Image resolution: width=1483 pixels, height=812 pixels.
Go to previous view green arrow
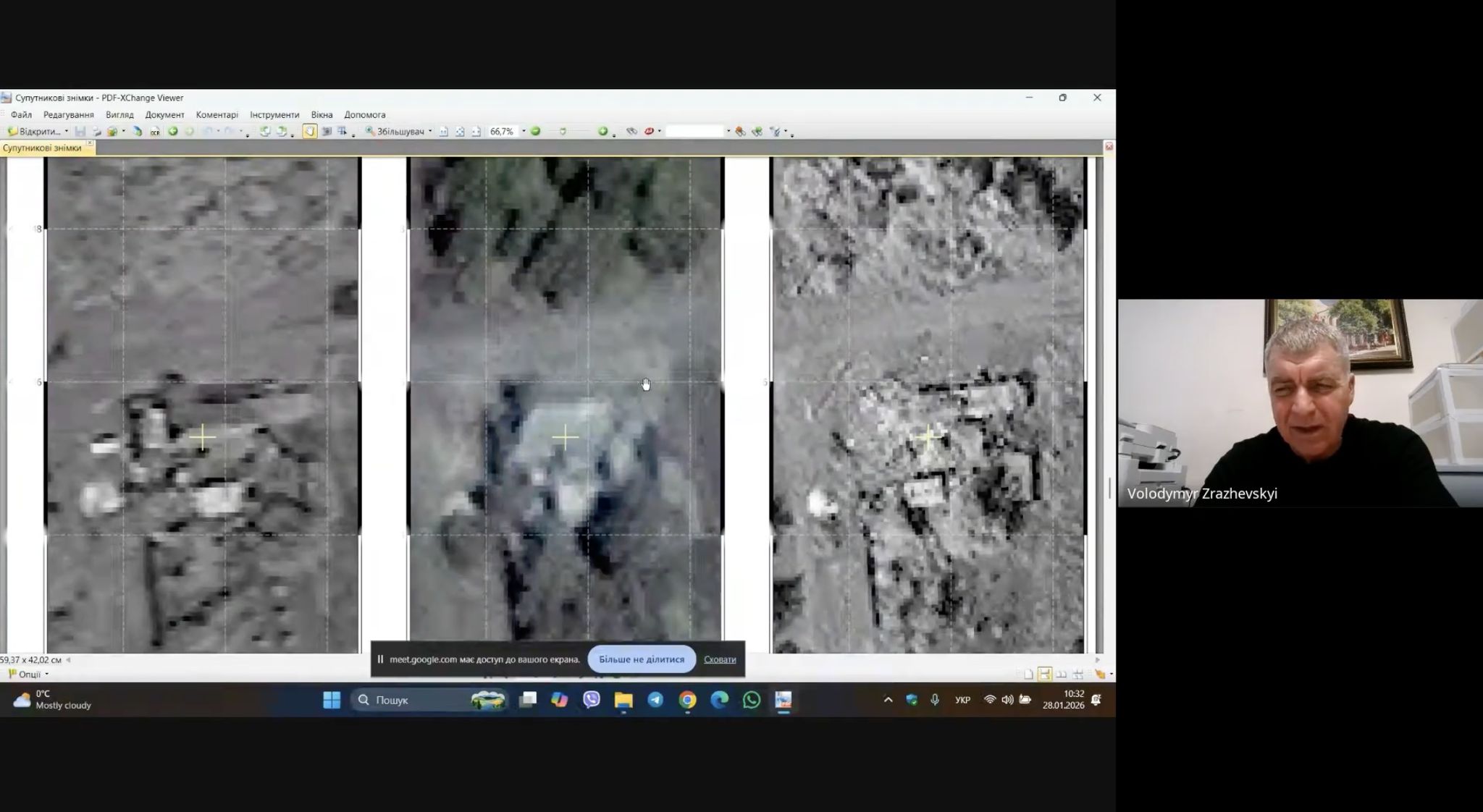(x=173, y=132)
